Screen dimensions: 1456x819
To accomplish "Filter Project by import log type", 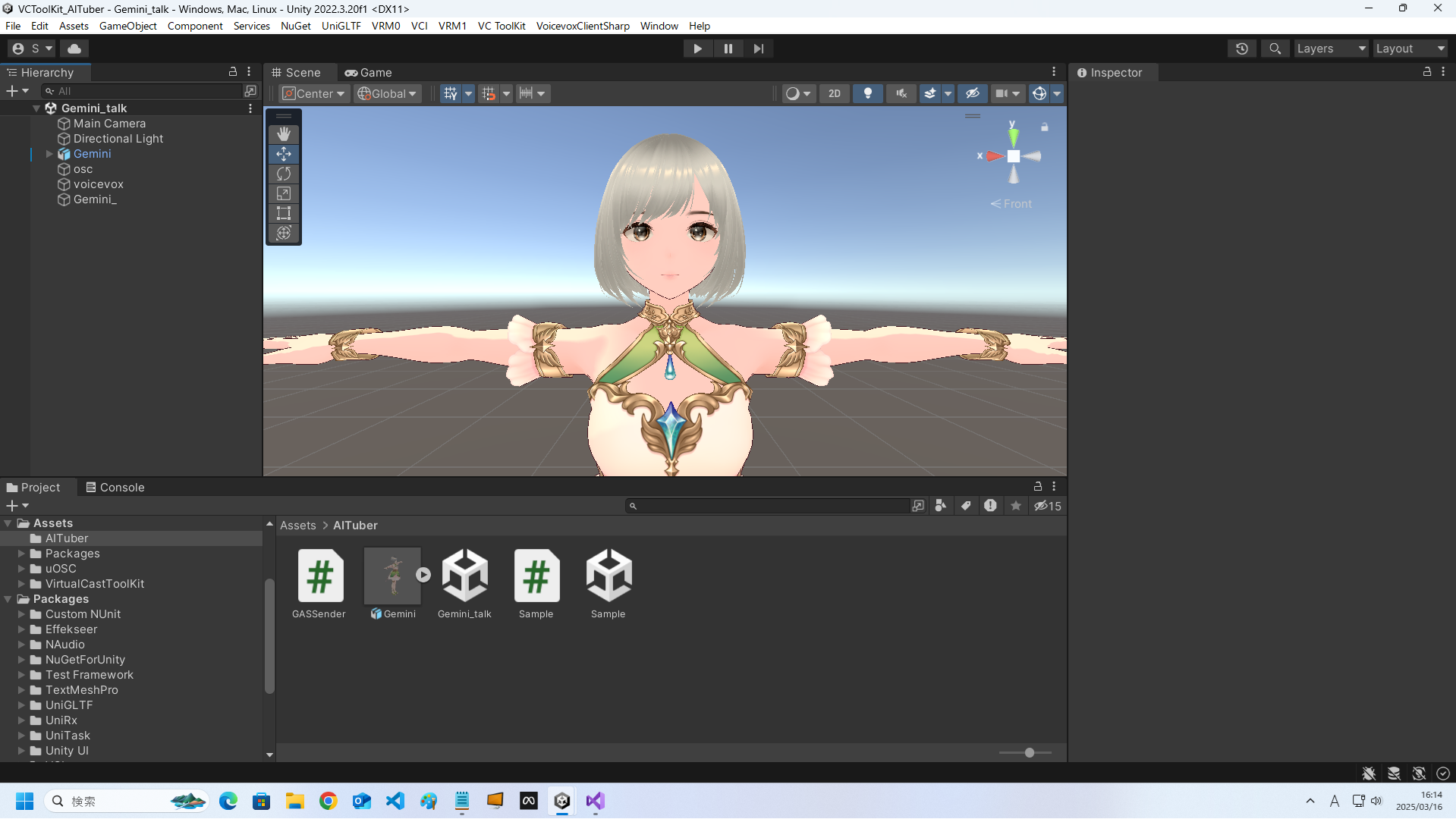I will 991,506.
